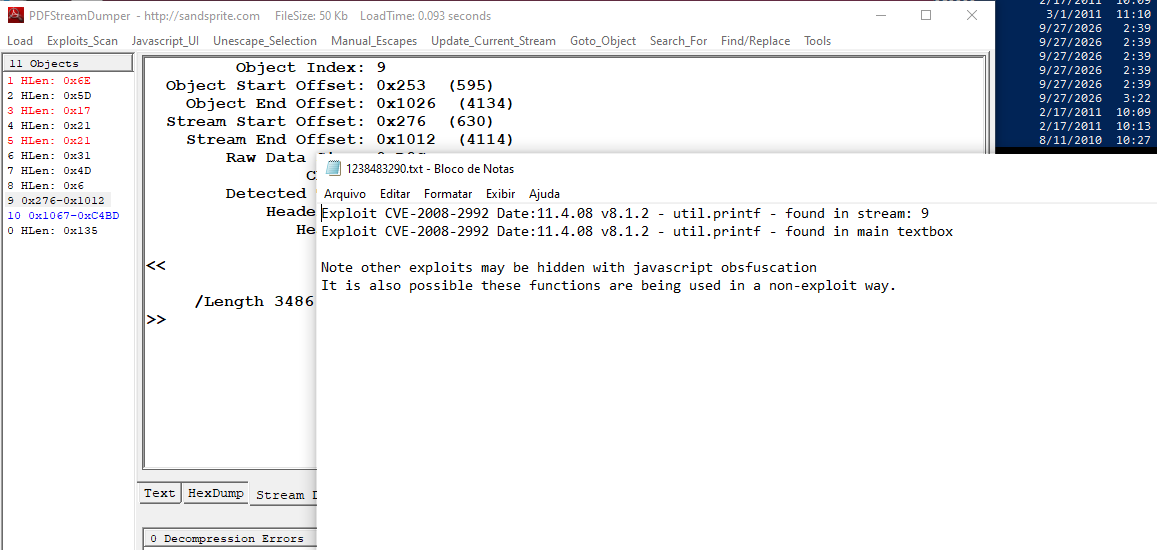Open the Find/Replace menu
This screenshot has width=1157, height=550.
pyautogui.click(x=756, y=41)
